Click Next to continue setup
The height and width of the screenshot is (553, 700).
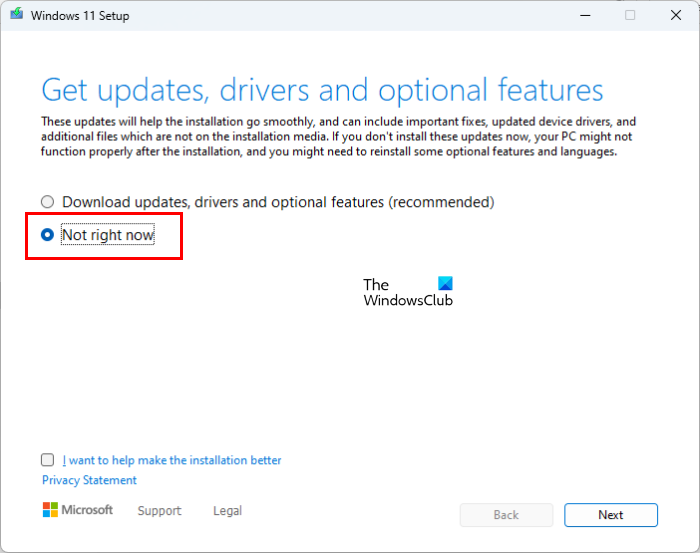(611, 515)
